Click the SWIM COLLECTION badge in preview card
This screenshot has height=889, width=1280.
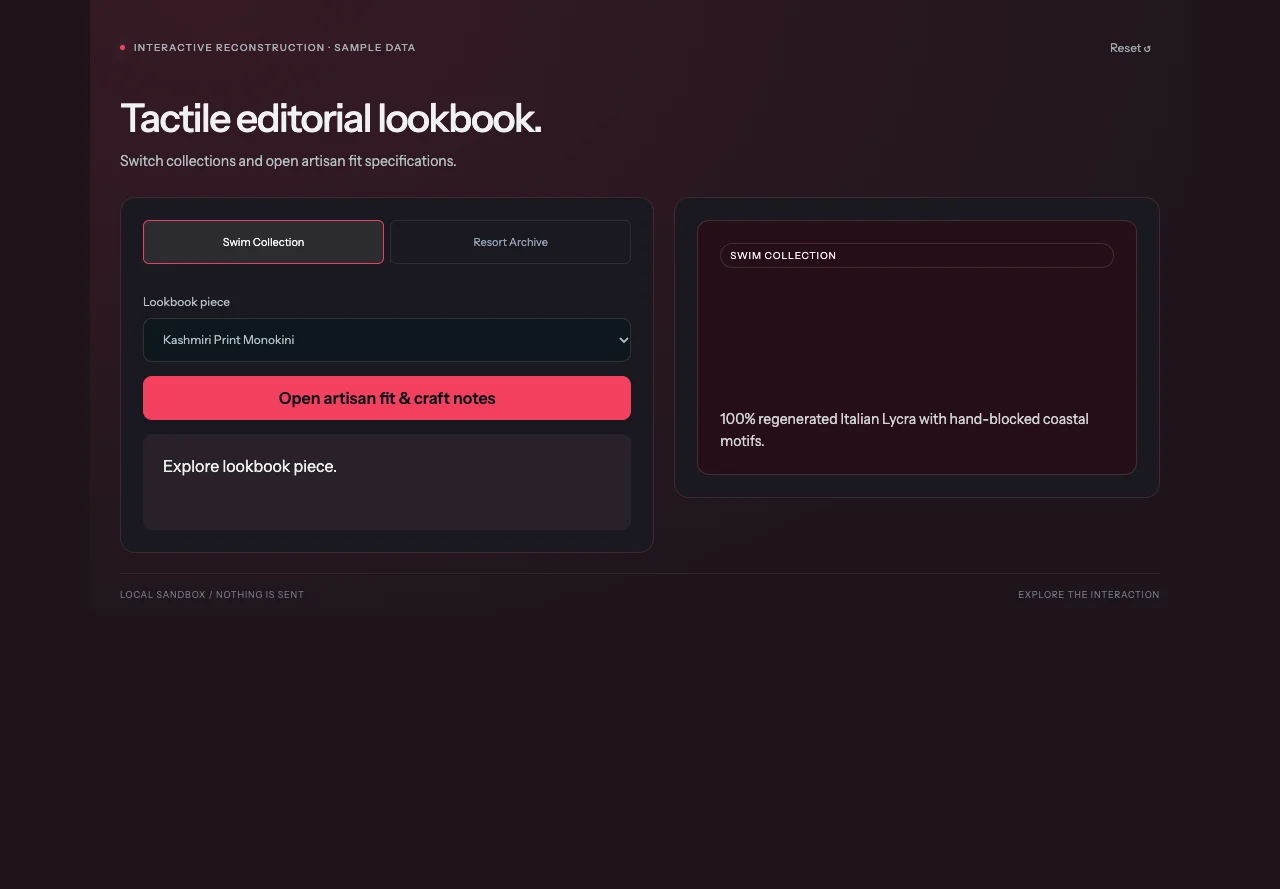coord(916,255)
